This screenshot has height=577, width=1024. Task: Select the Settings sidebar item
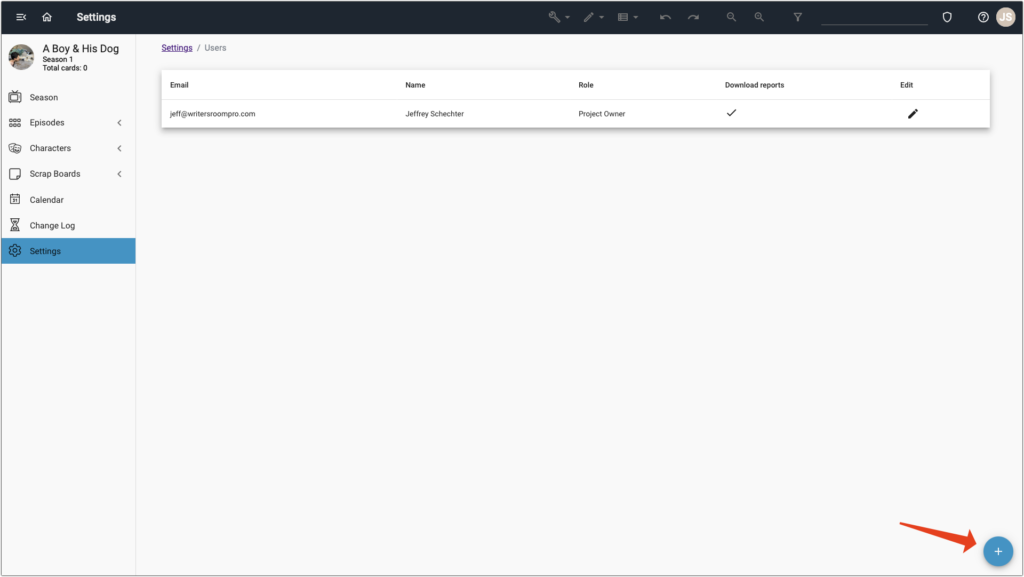[68, 251]
